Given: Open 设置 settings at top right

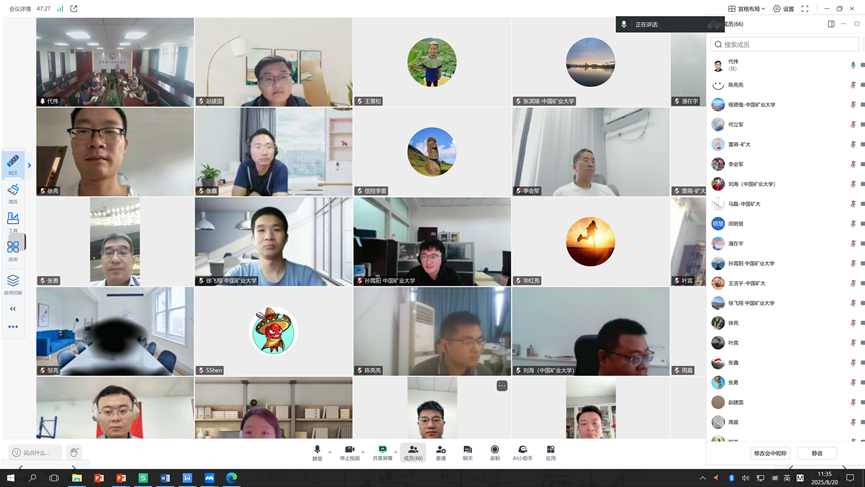Looking at the screenshot, I should click(x=783, y=9).
